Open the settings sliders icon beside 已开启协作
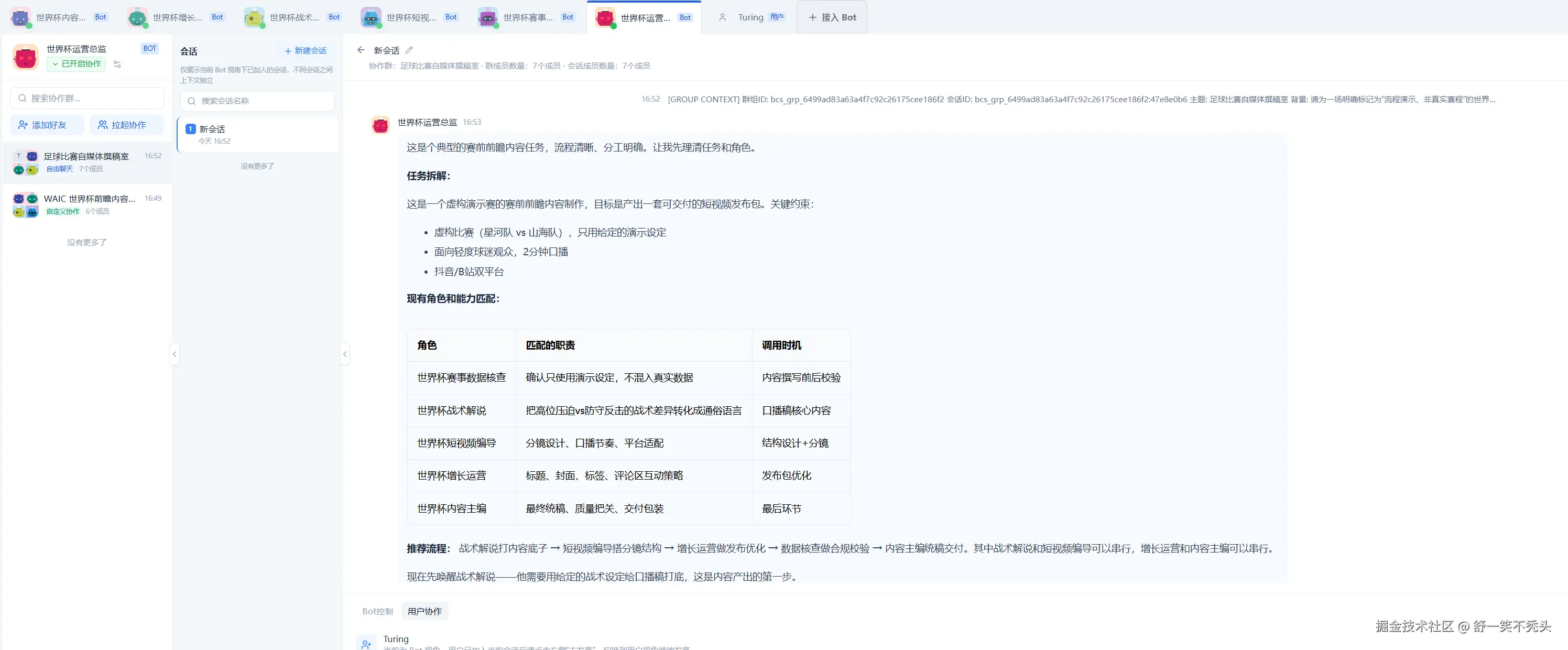1568x650 pixels. pyautogui.click(x=117, y=64)
